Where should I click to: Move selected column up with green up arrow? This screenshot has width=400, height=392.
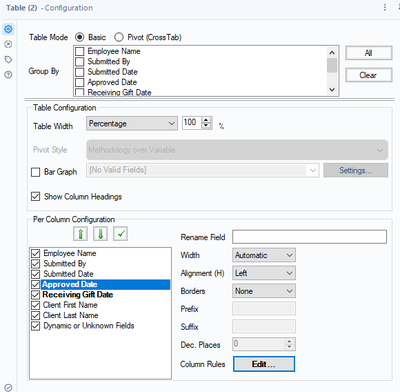click(80, 234)
